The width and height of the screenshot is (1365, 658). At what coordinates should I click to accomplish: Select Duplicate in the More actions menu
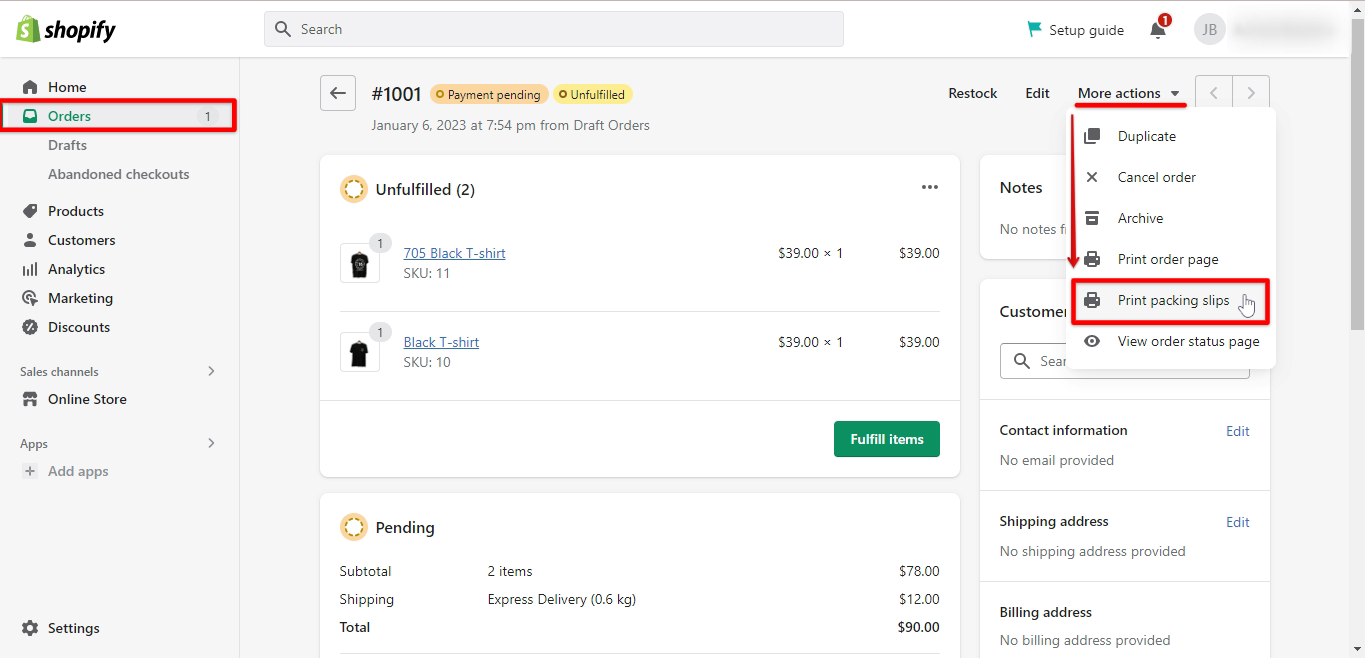[x=1146, y=136]
